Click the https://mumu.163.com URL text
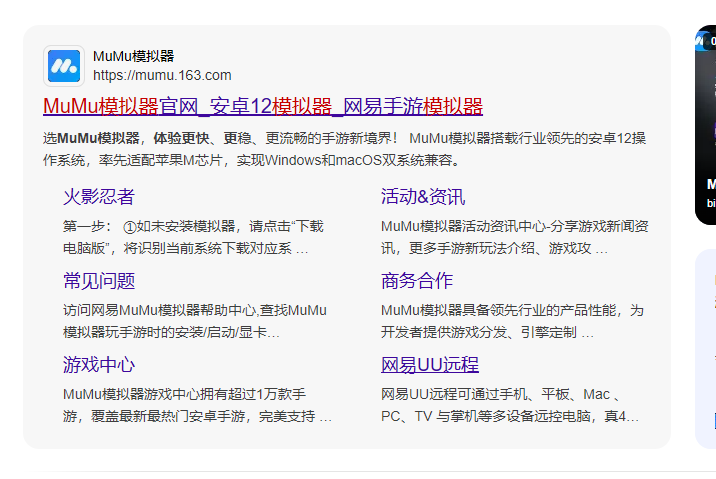Viewport: 716px width, 479px height. [x=162, y=75]
